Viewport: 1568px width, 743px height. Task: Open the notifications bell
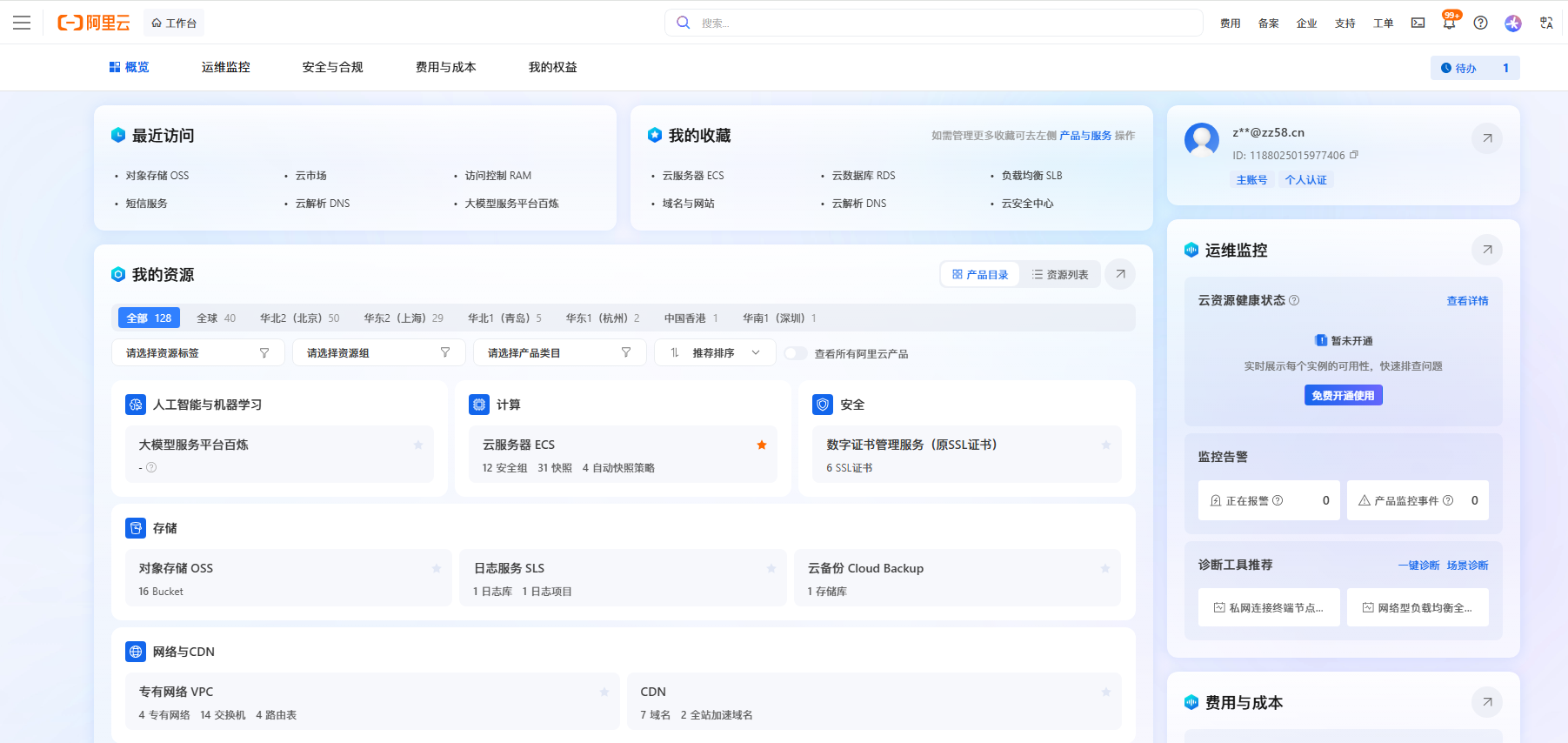click(x=1449, y=23)
